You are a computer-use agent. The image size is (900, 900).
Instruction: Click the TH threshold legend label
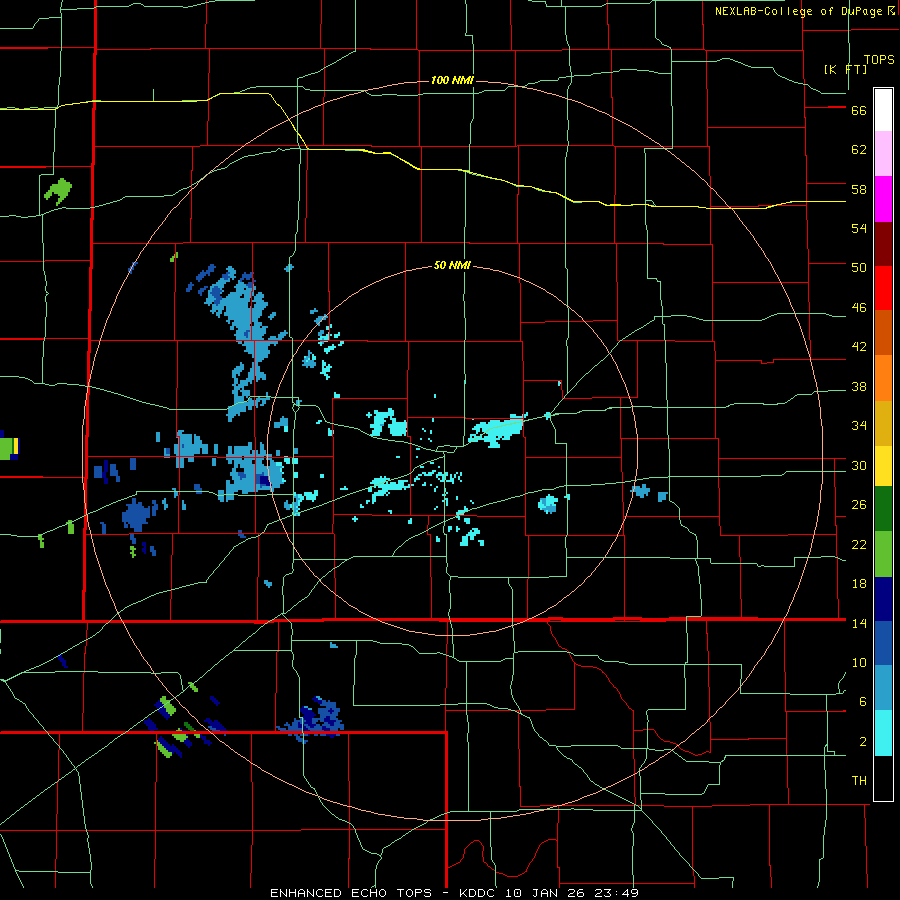[859, 781]
